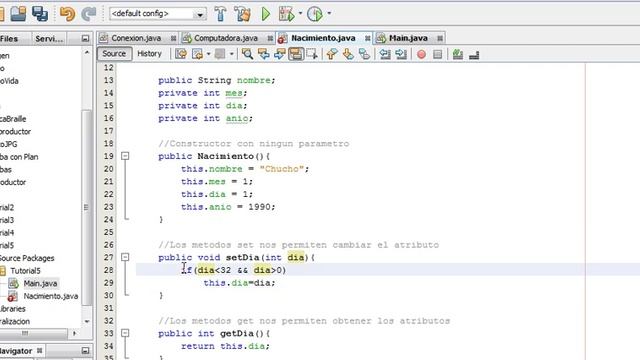
Task: Click the Uncomment icon in editor toolbar
Action: coord(474,54)
